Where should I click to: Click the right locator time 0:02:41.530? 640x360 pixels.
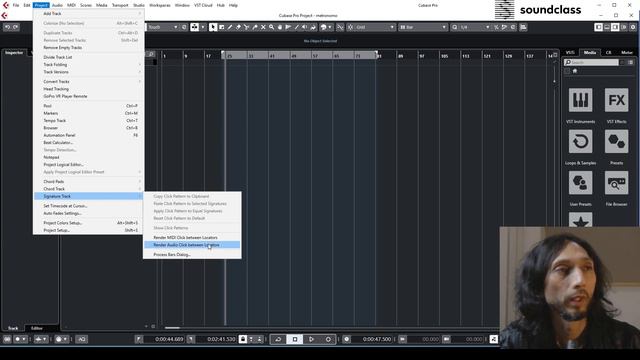(x=221, y=339)
